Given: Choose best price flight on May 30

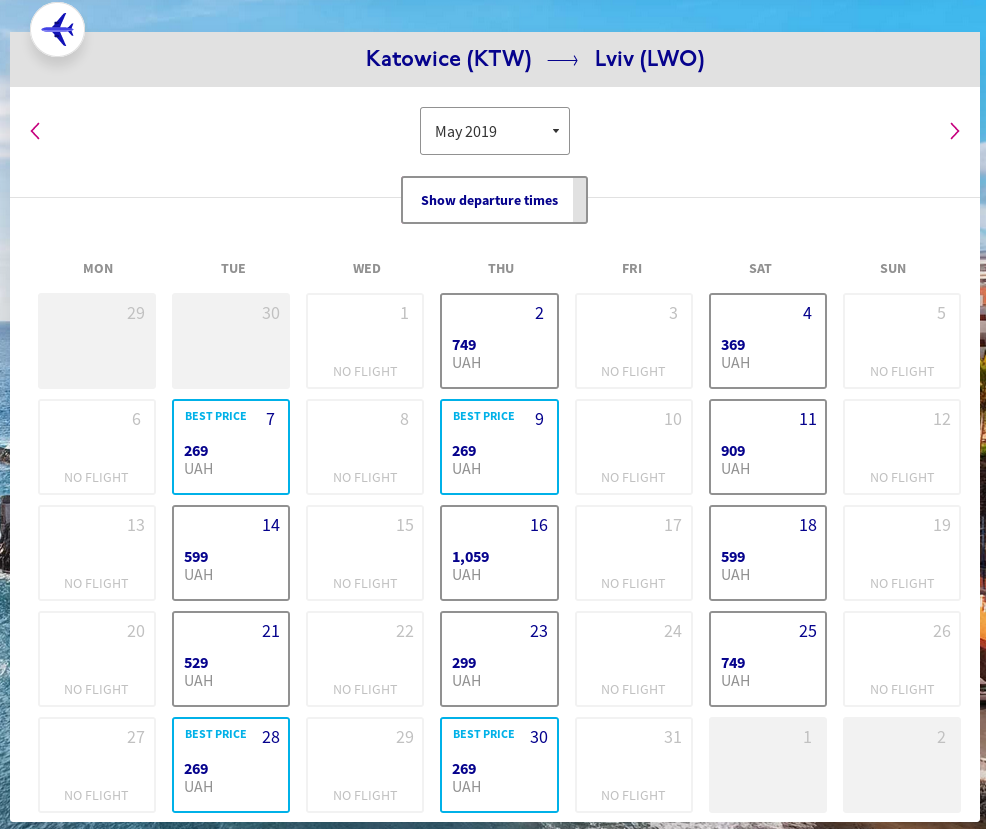Looking at the screenshot, I should (x=499, y=765).
